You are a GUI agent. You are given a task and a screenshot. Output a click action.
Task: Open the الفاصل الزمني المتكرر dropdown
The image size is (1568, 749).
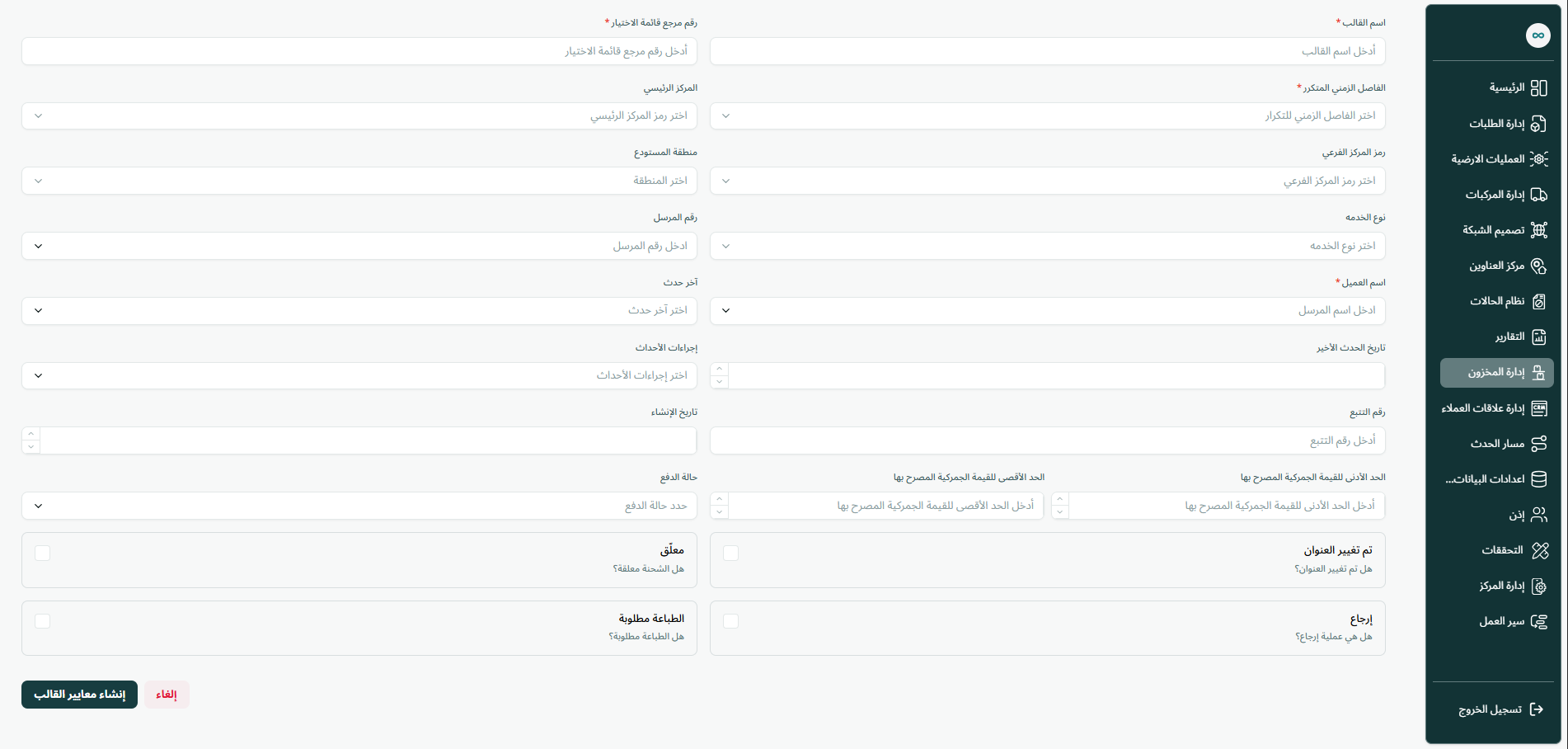coord(1047,115)
